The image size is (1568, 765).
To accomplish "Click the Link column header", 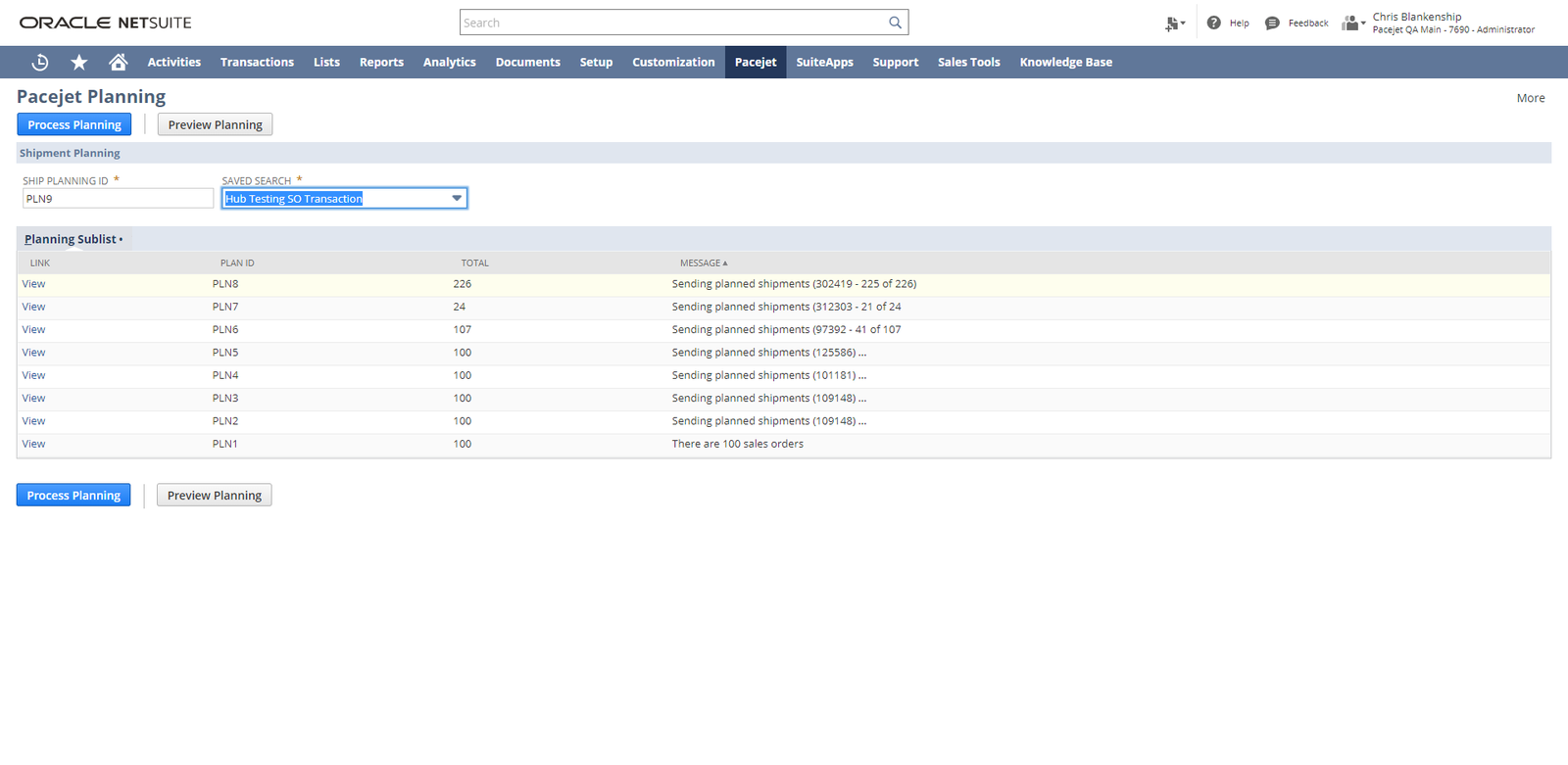I will click(x=40, y=263).
